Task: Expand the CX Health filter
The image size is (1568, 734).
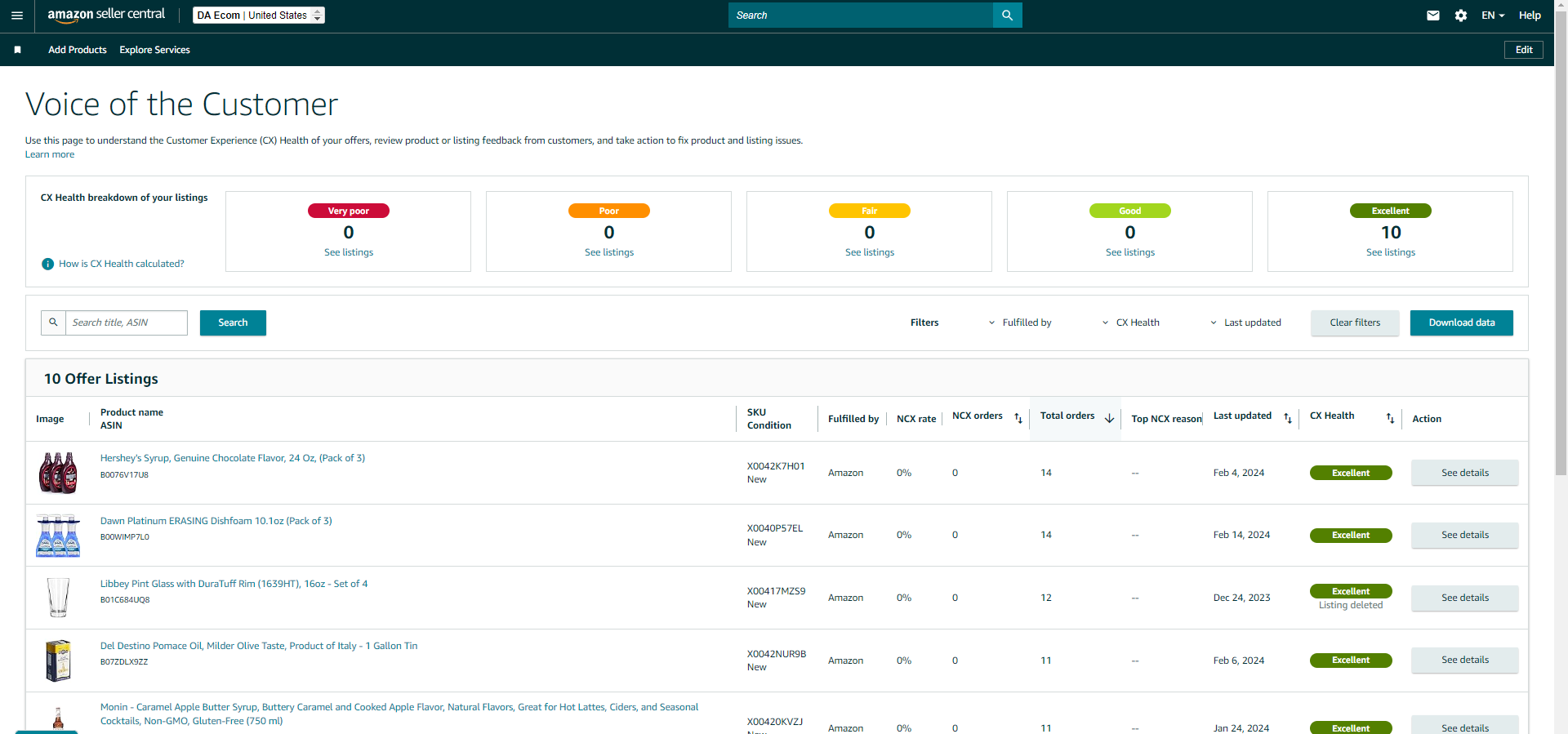Action: click(1131, 323)
